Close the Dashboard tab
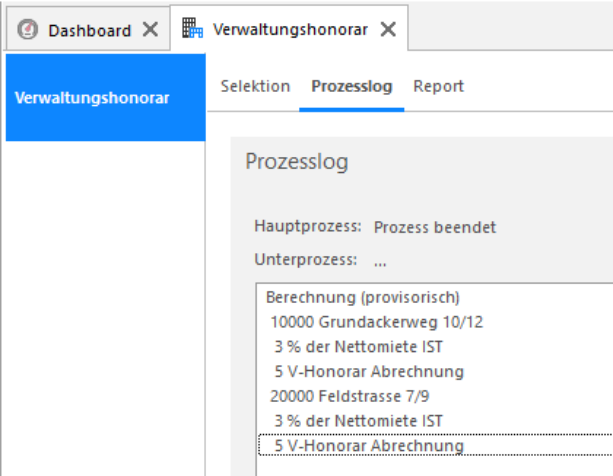This screenshot has height=476, width=613. pyautogui.click(x=151, y=29)
